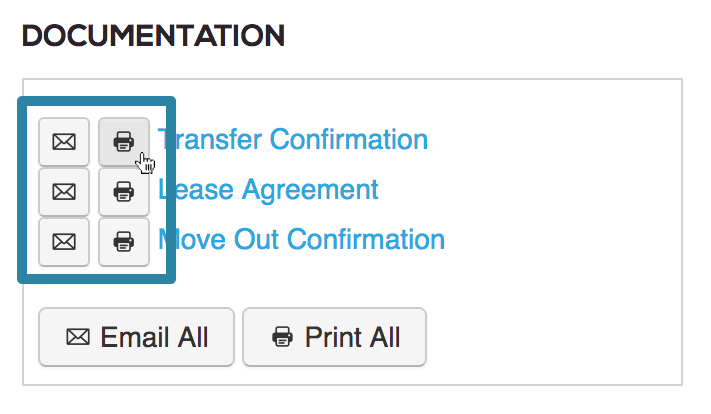This screenshot has width=711, height=414.
Task: Email the Lease Agreement via envelope icon
Action: tap(64, 192)
